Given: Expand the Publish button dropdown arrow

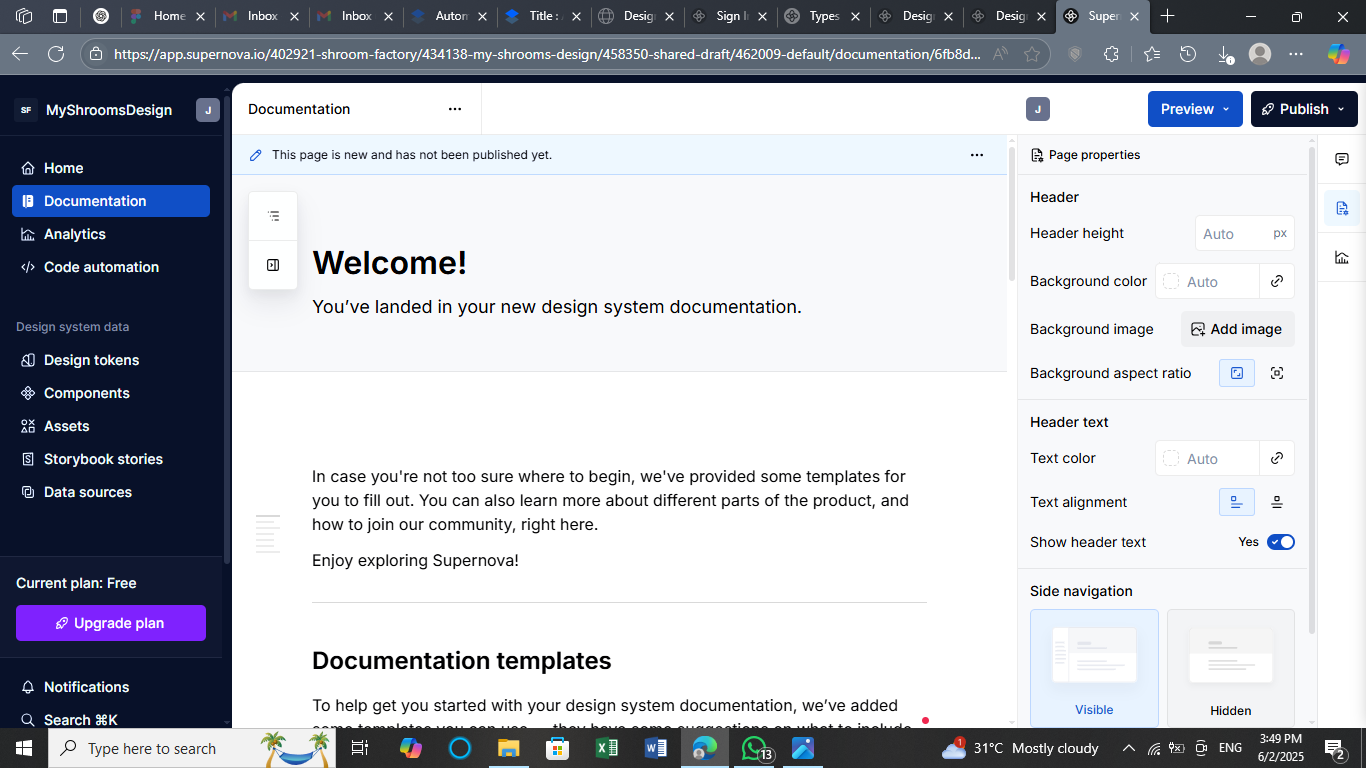Looking at the screenshot, I should pos(1341,109).
